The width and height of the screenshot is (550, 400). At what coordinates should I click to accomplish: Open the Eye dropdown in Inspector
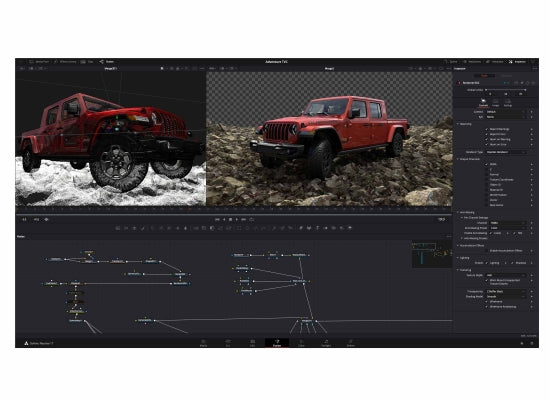505,117
